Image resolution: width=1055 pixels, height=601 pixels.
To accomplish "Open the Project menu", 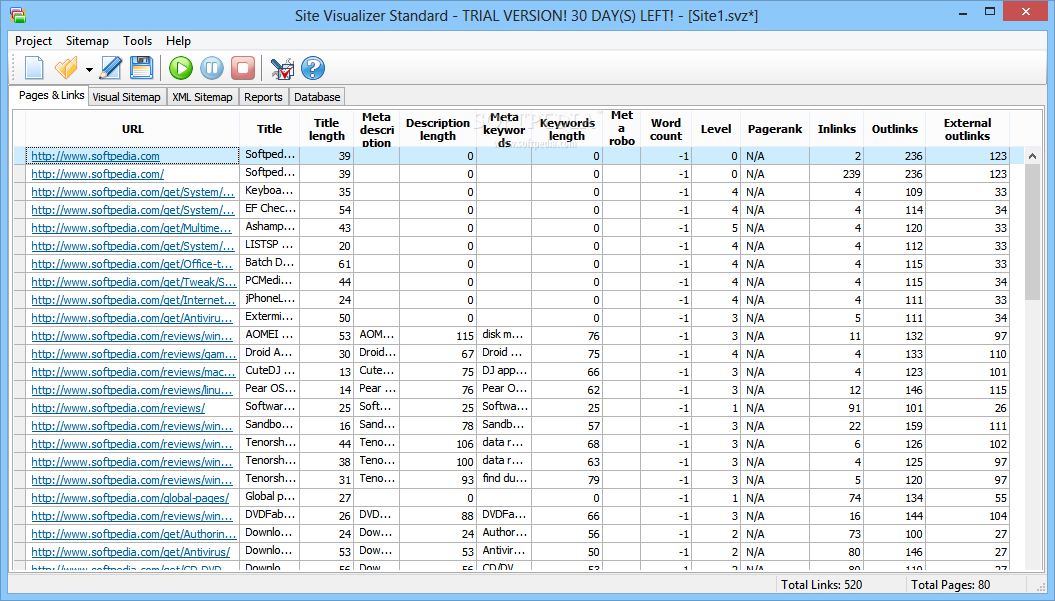I will (x=34, y=41).
